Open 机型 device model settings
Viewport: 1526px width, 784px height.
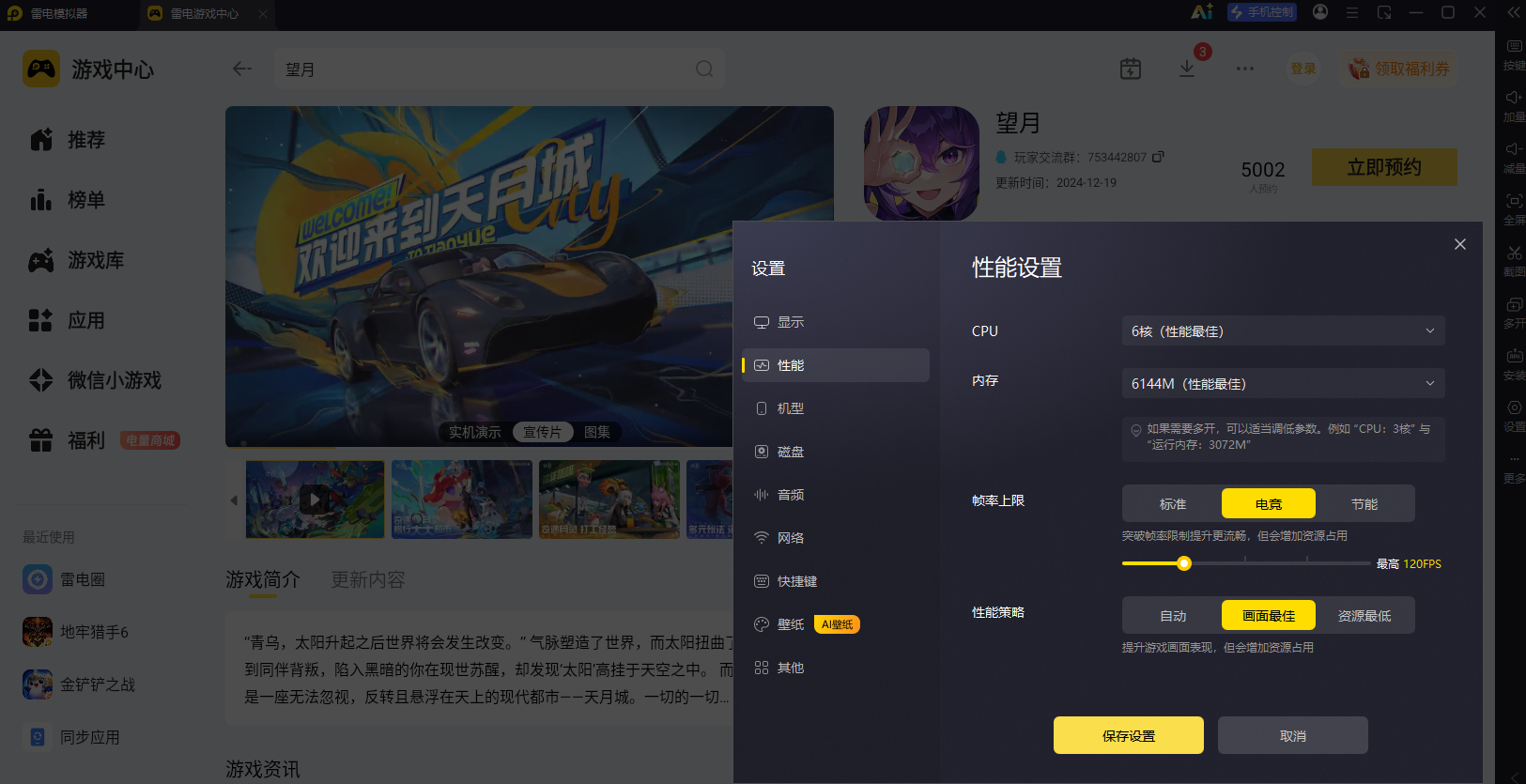836,408
